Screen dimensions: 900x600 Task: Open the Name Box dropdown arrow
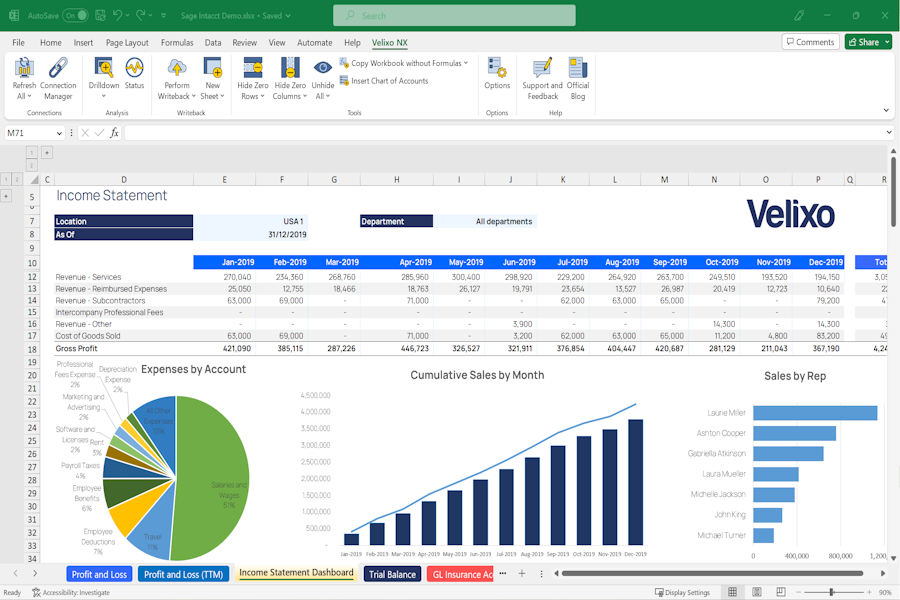(59, 133)
